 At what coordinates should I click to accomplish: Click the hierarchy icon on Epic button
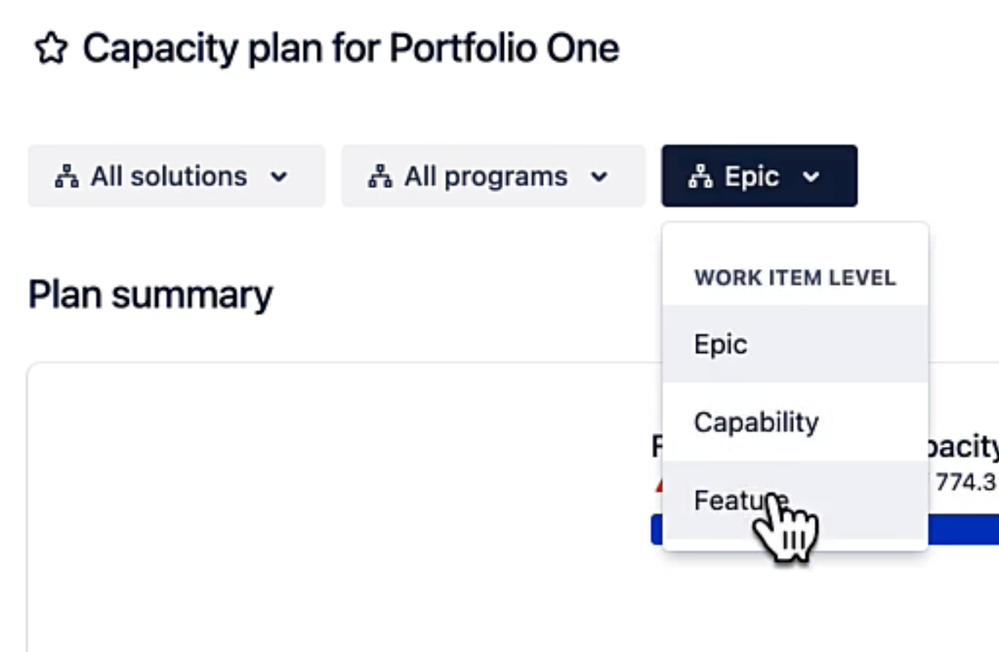700,177
